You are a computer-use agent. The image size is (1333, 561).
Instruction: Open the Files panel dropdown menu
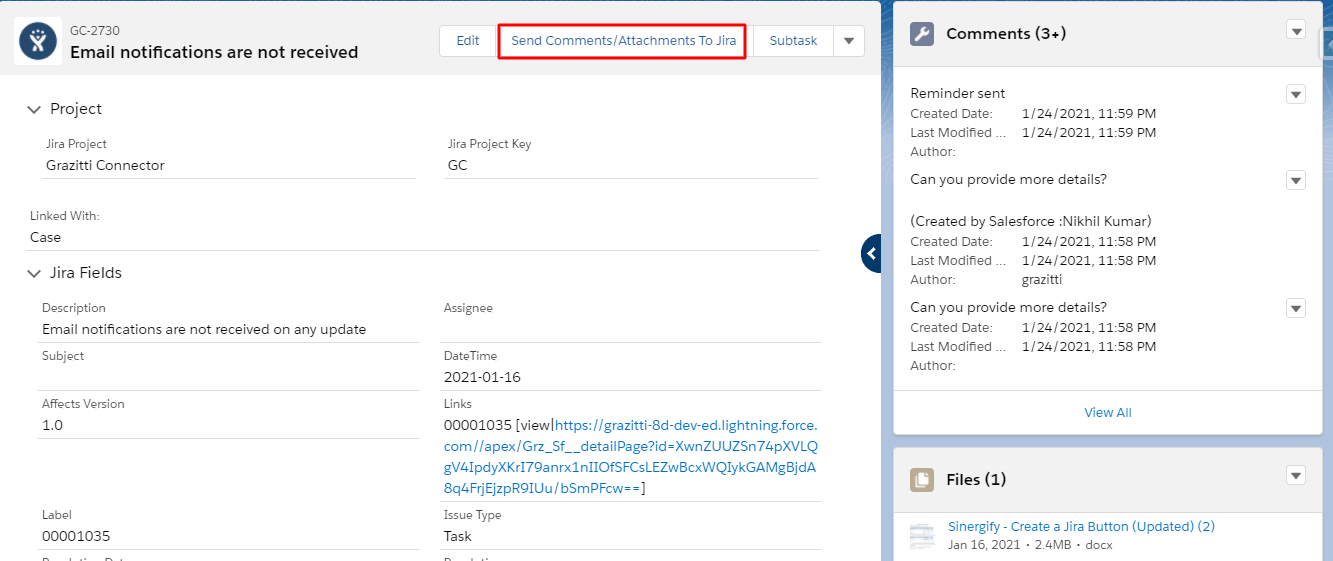pos(1296,476)
